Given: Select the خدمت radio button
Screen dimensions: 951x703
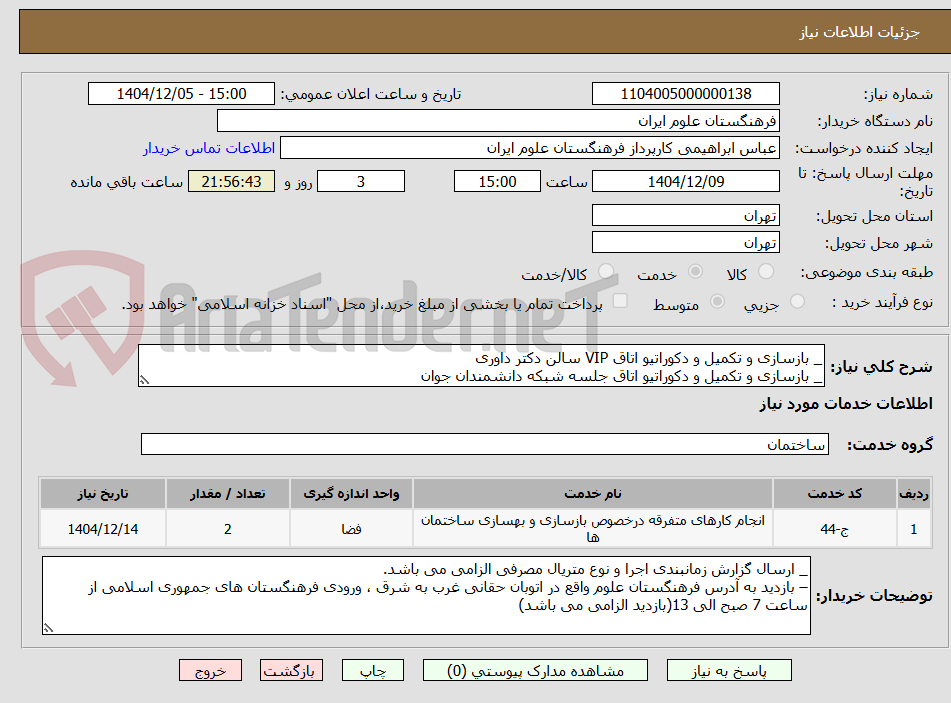Looking at the screenshot, I should pyautogui.click(x=695, y=271).
